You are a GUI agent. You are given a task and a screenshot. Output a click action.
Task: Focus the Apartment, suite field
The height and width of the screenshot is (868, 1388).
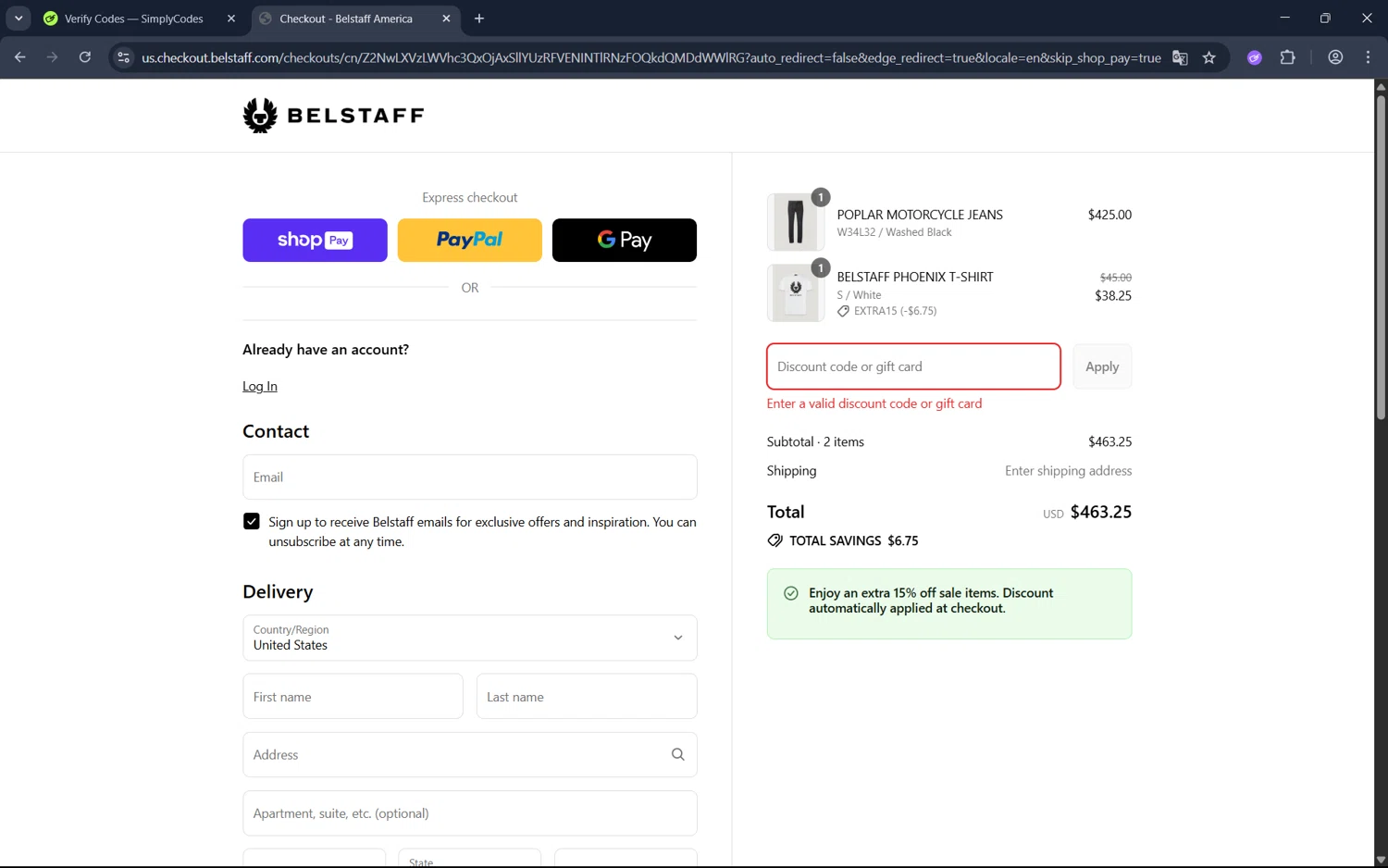point(469,813)
